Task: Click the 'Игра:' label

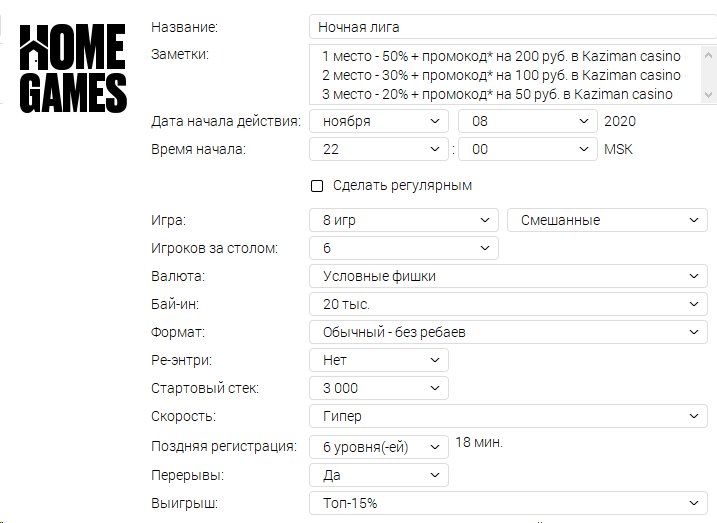Action: [168, 220]
